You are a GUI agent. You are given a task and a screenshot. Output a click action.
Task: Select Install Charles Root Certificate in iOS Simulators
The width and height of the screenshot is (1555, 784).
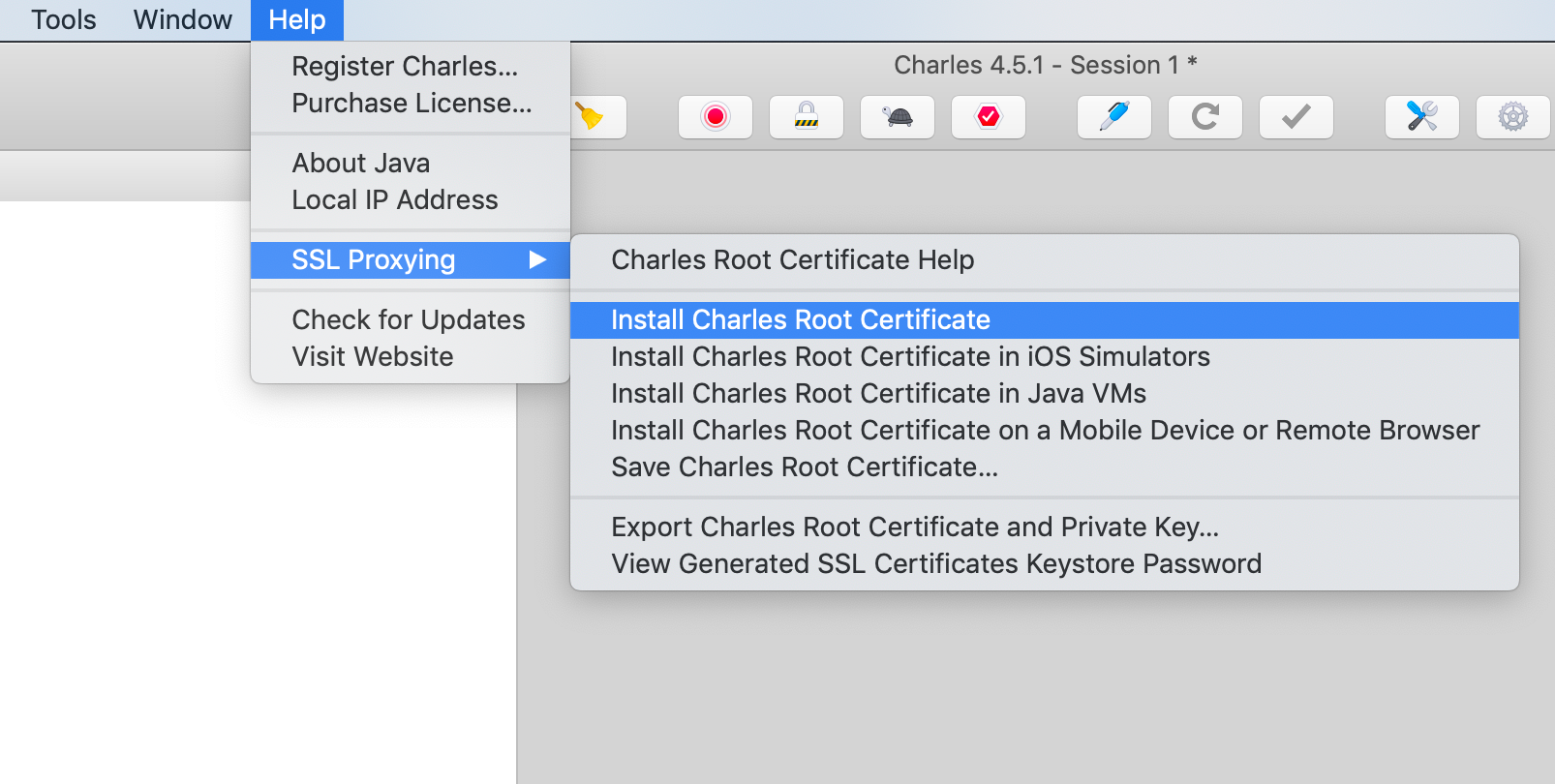(x=1045, y=356)
